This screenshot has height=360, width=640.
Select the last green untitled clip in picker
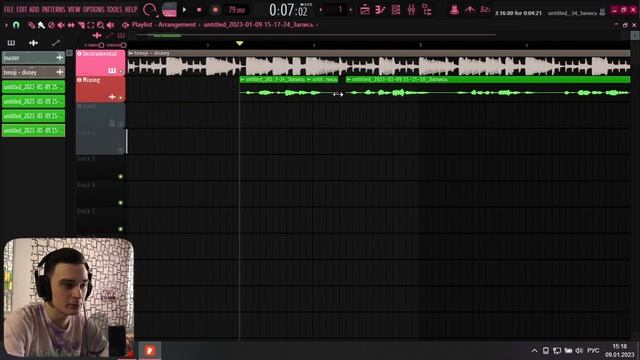pyautogui.click(x=33, y=131)
